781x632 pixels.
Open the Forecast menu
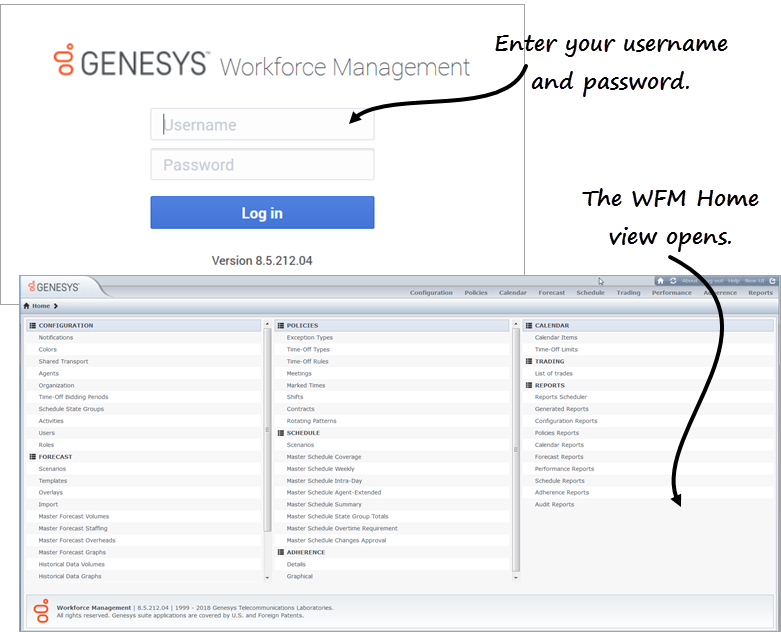tap(551, 293)
